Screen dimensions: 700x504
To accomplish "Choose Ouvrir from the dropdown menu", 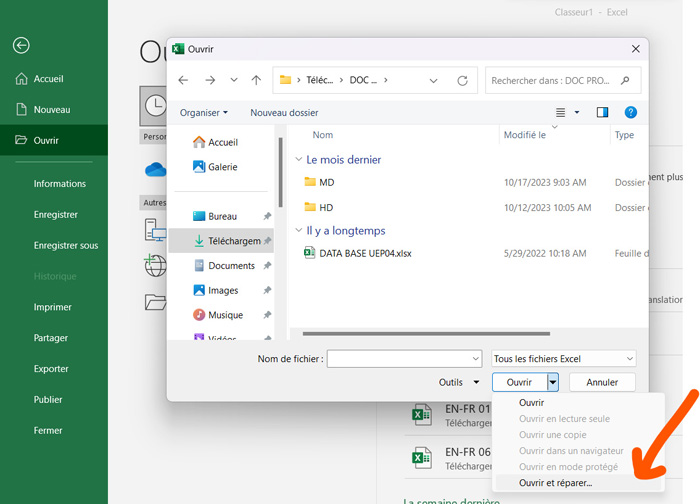I will point(531,403).
